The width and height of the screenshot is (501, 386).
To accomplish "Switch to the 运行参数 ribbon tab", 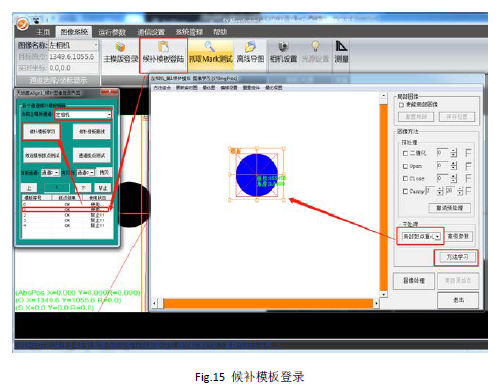I will point(112,32).
